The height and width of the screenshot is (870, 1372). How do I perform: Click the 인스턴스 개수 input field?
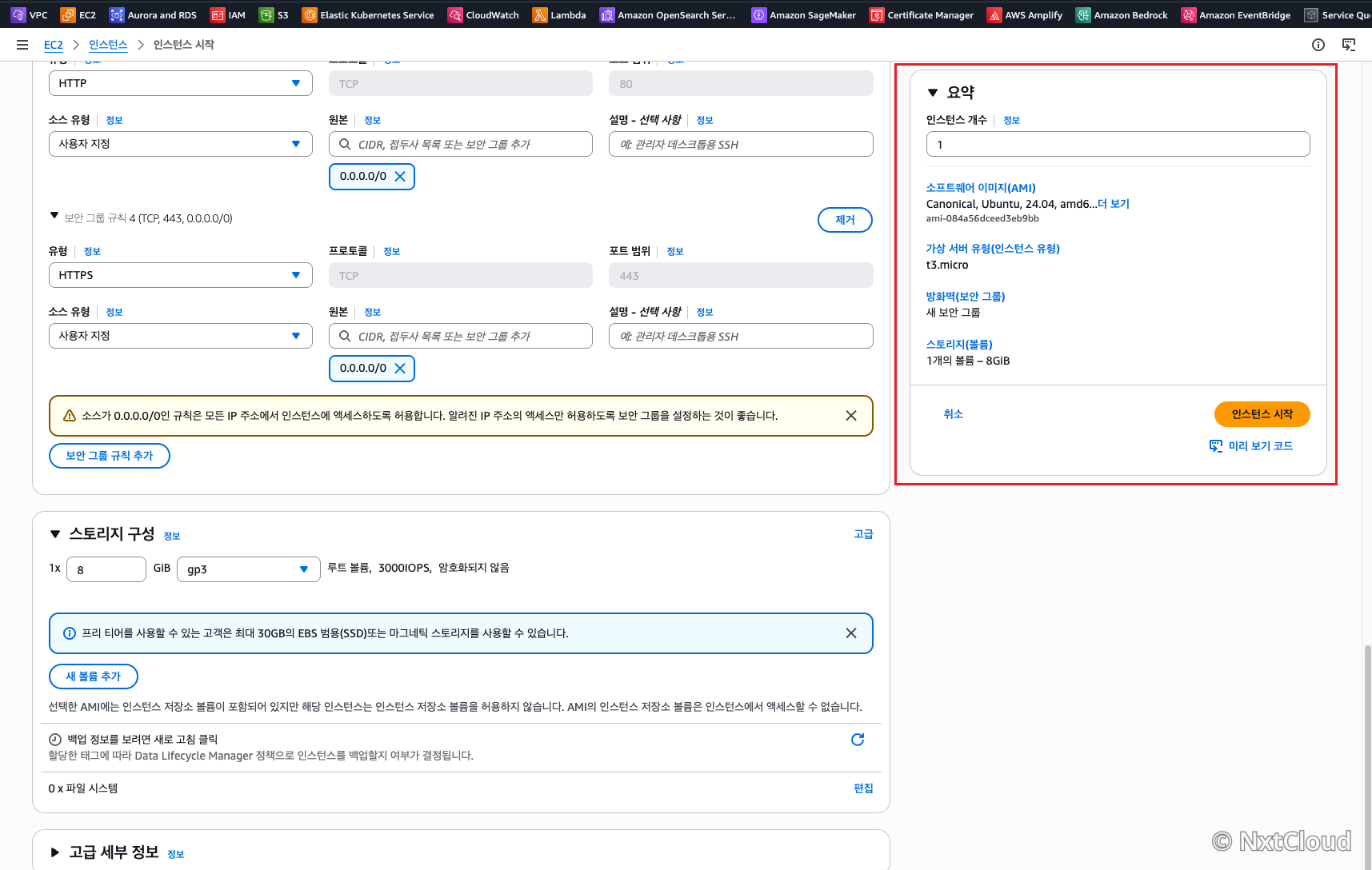1118,144
